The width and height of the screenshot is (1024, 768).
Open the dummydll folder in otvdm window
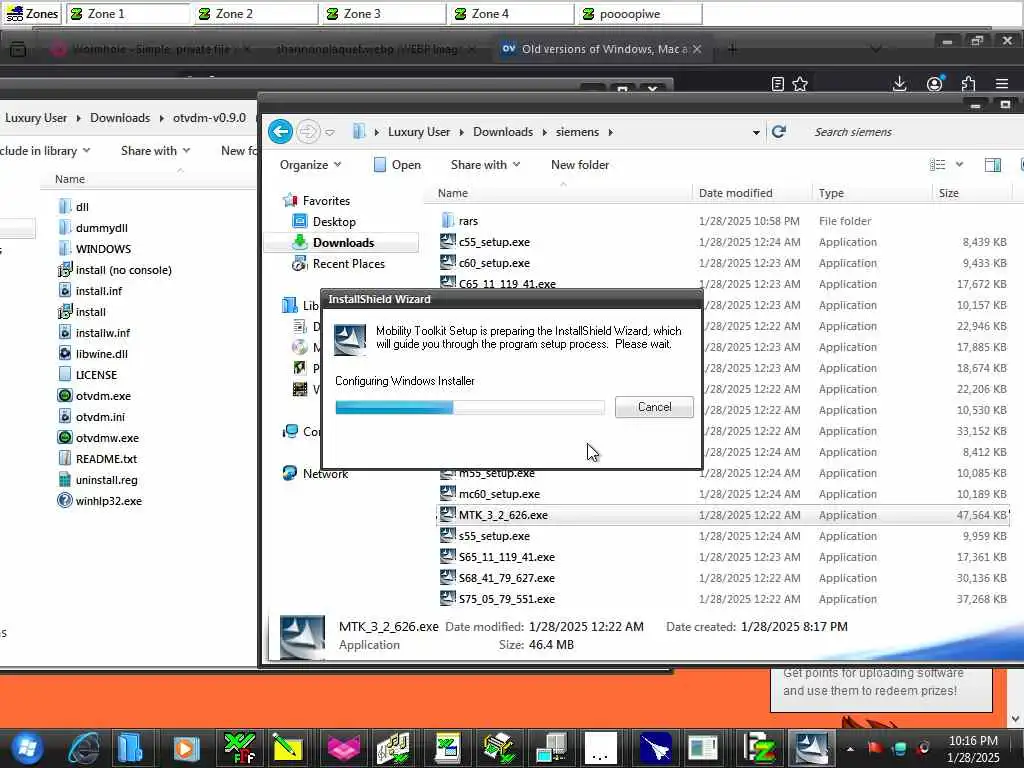(101, 228)
